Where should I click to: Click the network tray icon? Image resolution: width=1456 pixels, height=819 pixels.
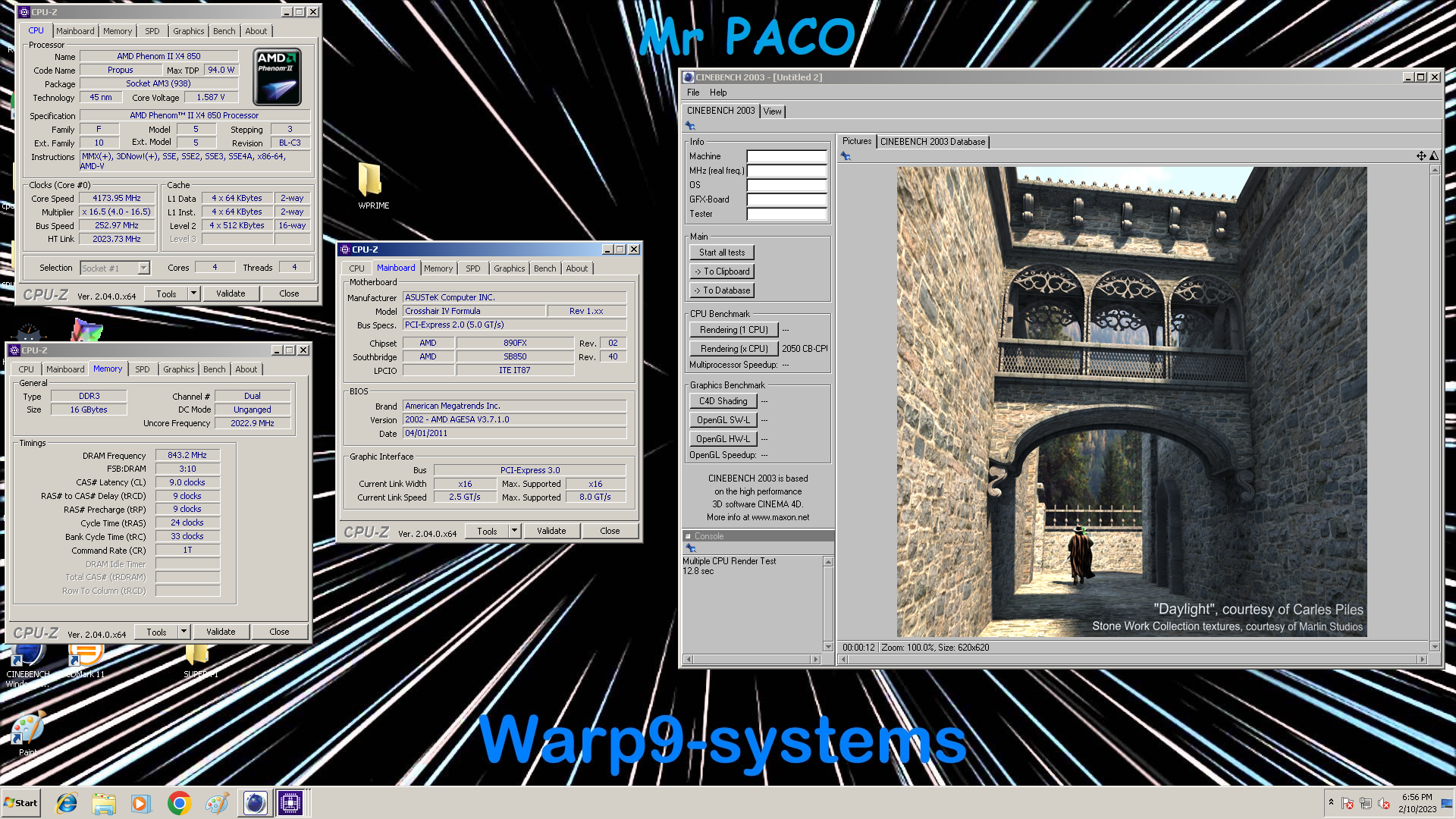pos(1366,803)
